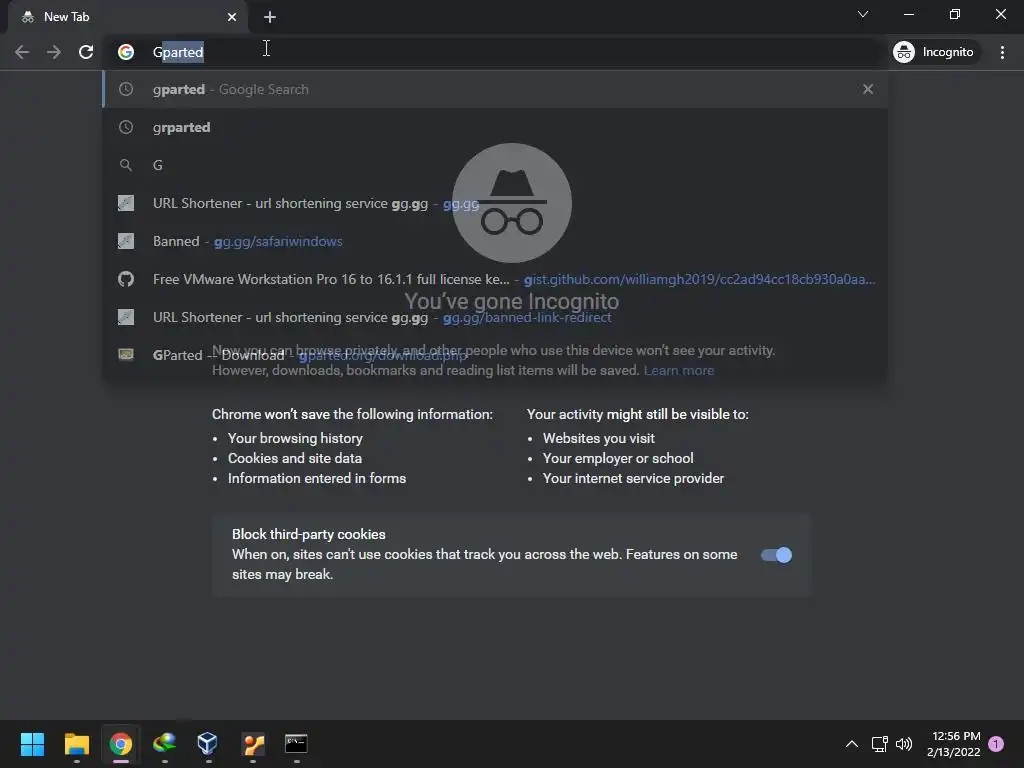Open the command prompt taskbar icon
The image size is (1024, 768).
pos(296,744)
